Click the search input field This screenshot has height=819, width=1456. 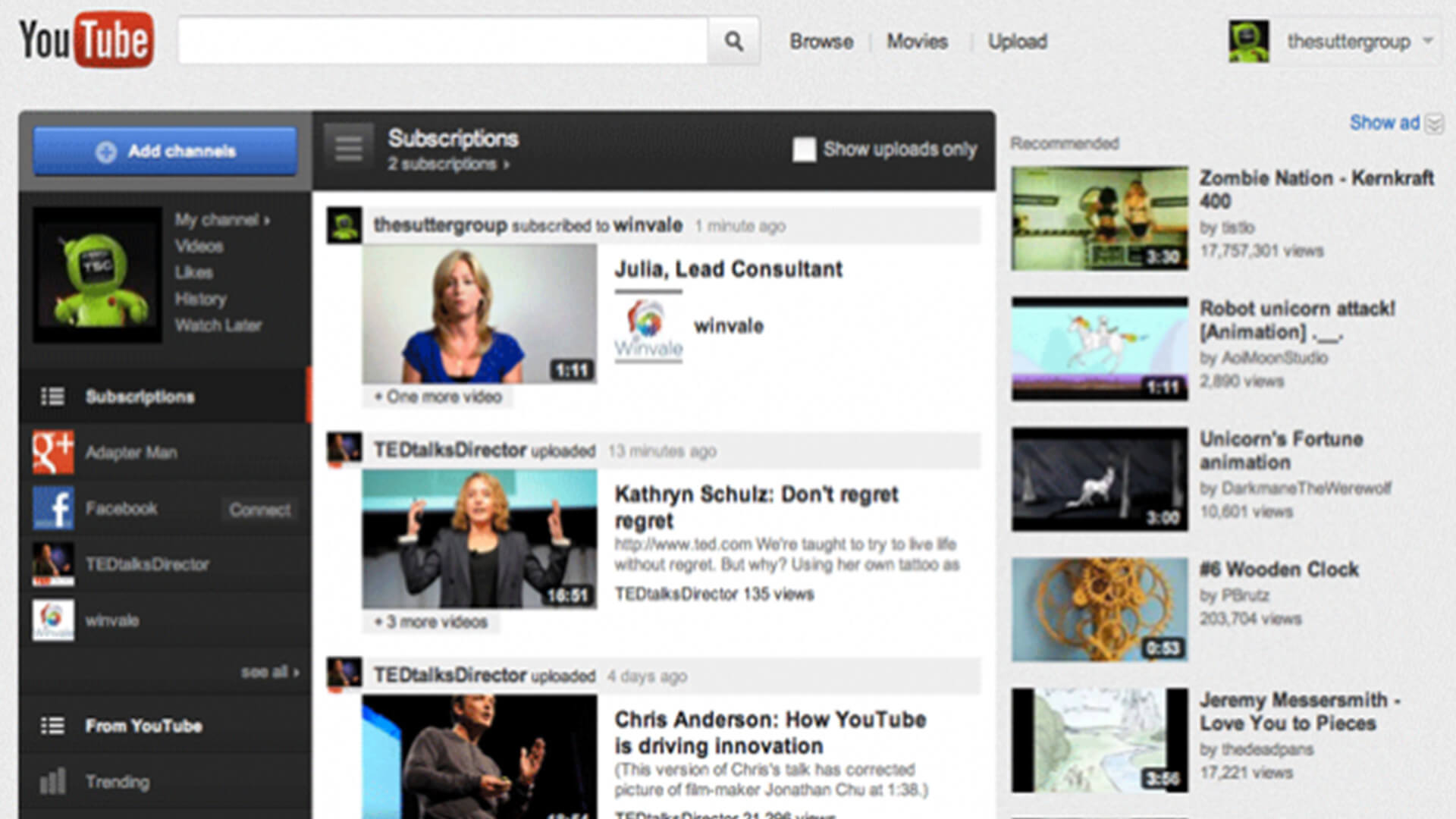(443, 41)
